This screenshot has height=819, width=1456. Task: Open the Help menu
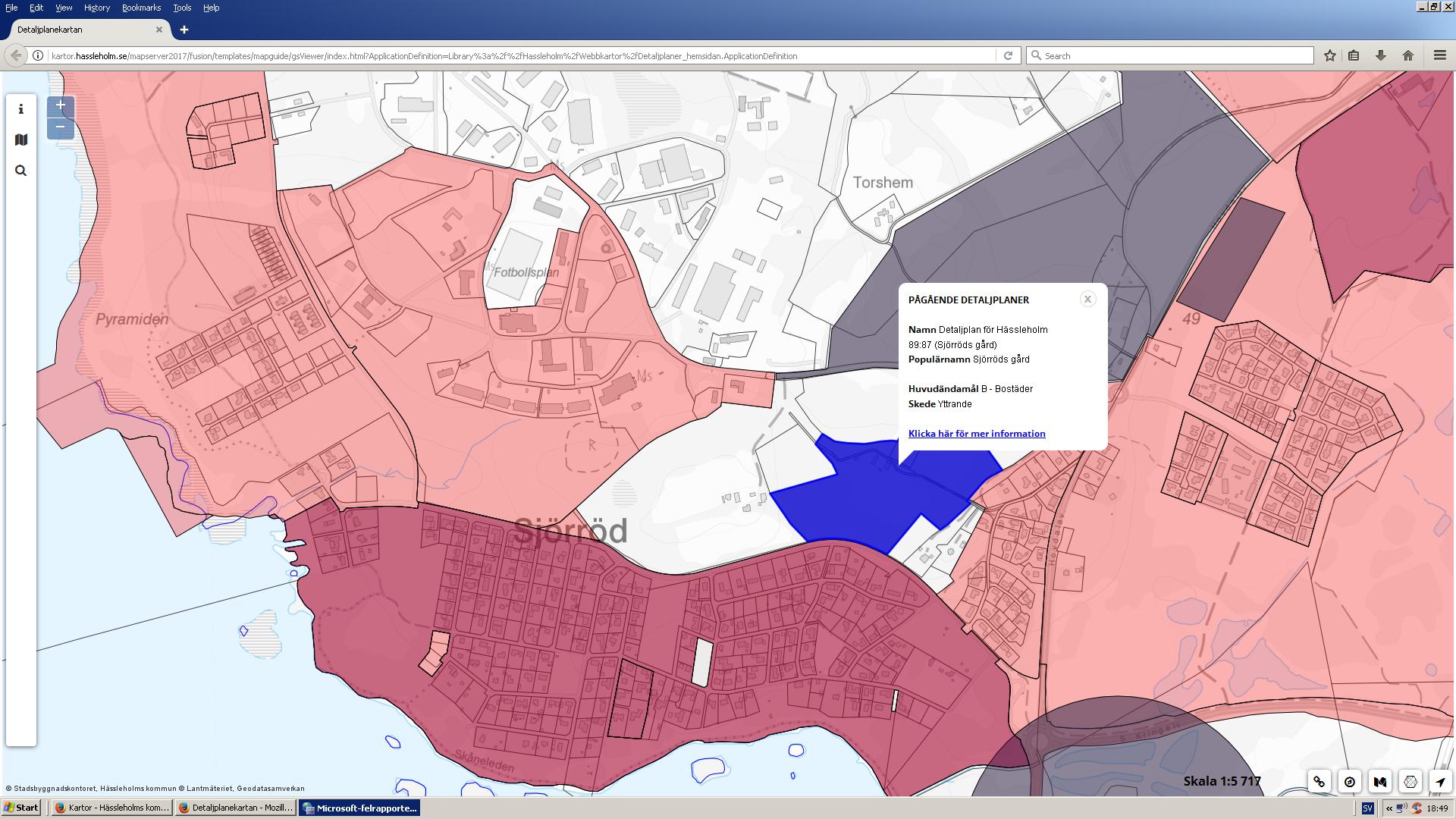212,8
